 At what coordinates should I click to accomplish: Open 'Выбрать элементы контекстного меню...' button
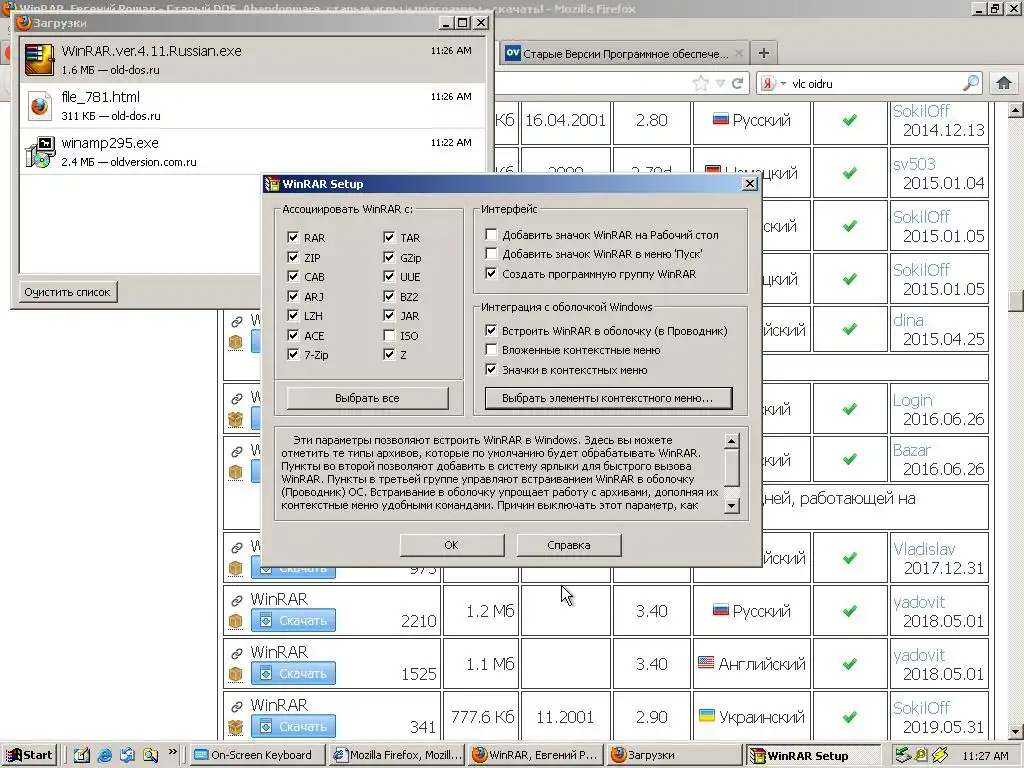tap(608, 398)
